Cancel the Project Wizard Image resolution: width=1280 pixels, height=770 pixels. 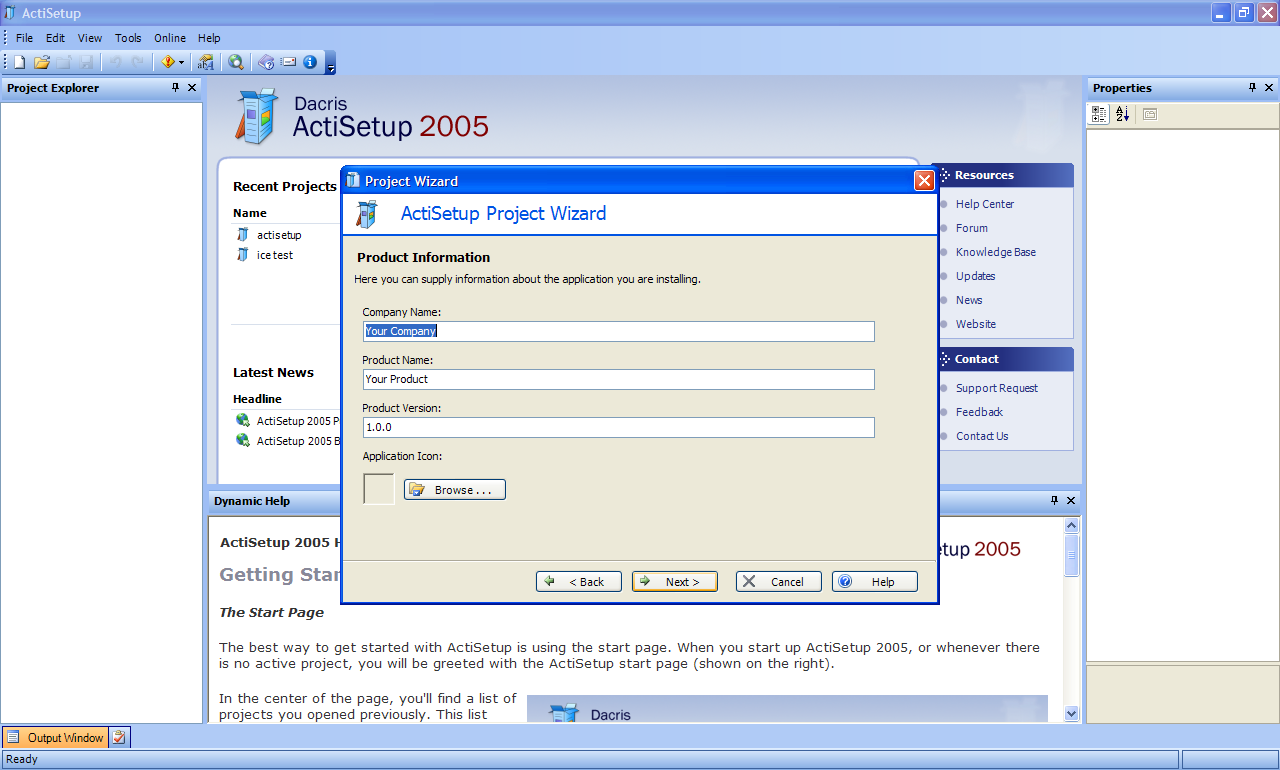(x=779, y=582)
